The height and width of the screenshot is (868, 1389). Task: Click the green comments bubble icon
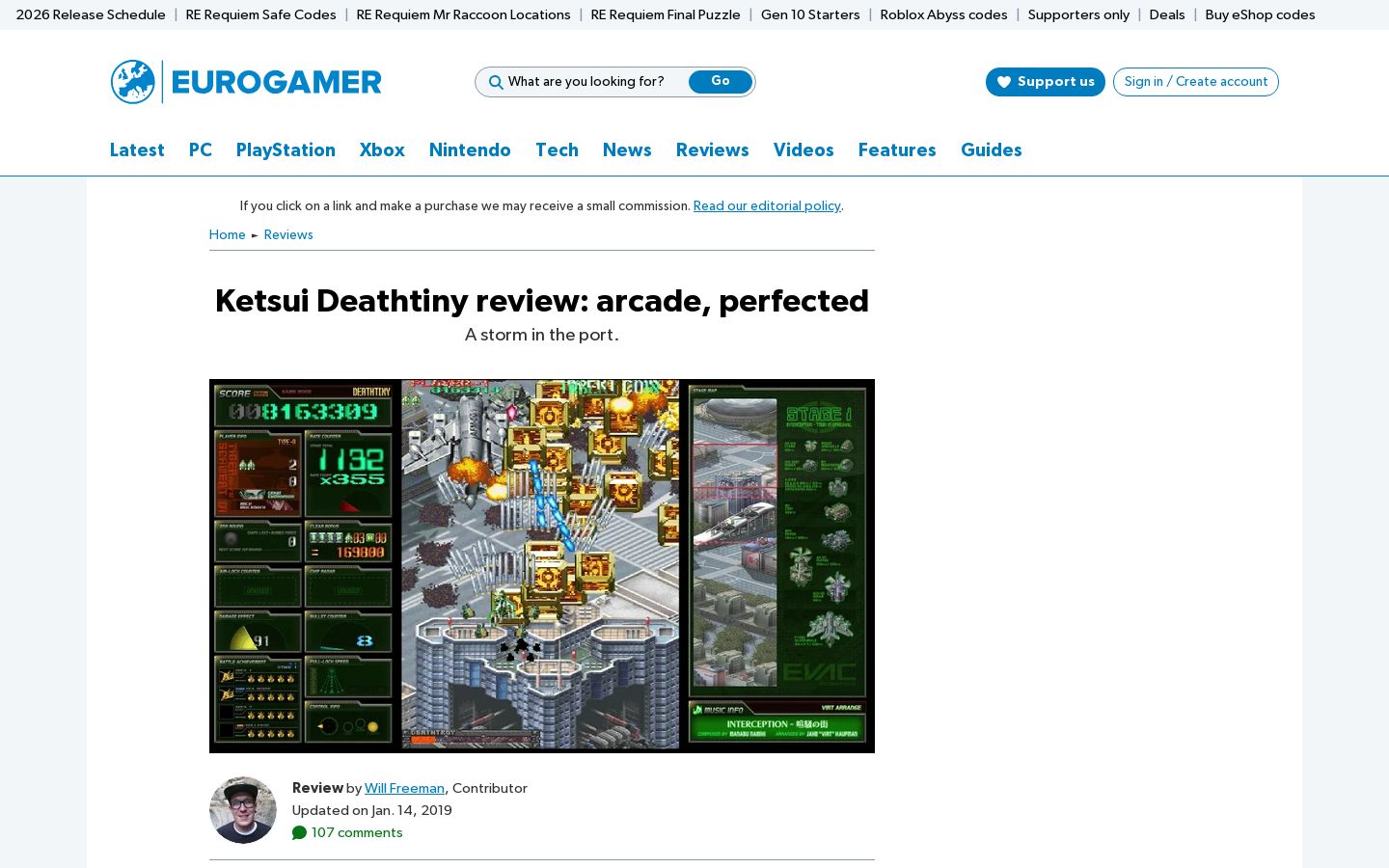coord(299,833)
